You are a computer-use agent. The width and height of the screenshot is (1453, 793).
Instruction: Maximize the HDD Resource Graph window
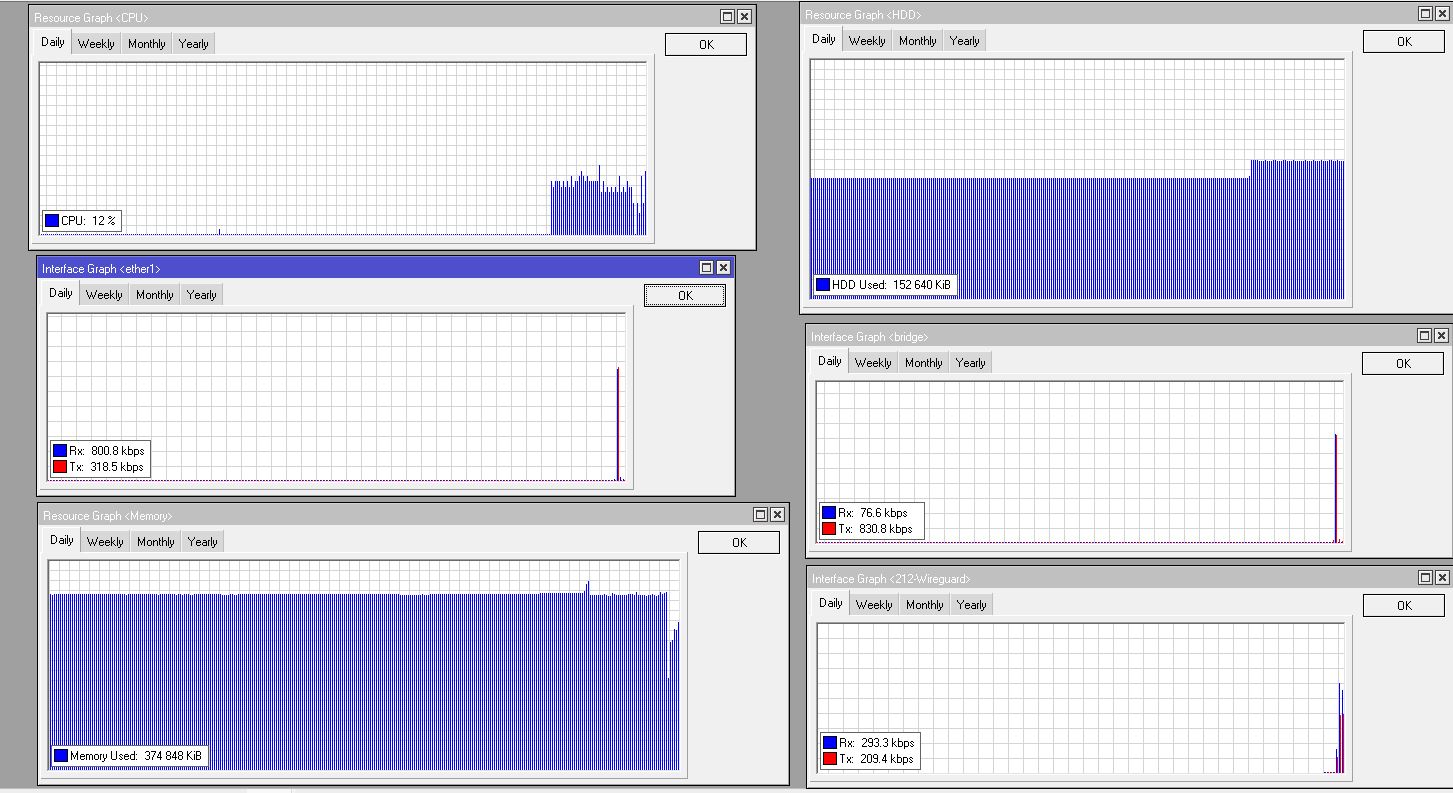click(1425, 14)
